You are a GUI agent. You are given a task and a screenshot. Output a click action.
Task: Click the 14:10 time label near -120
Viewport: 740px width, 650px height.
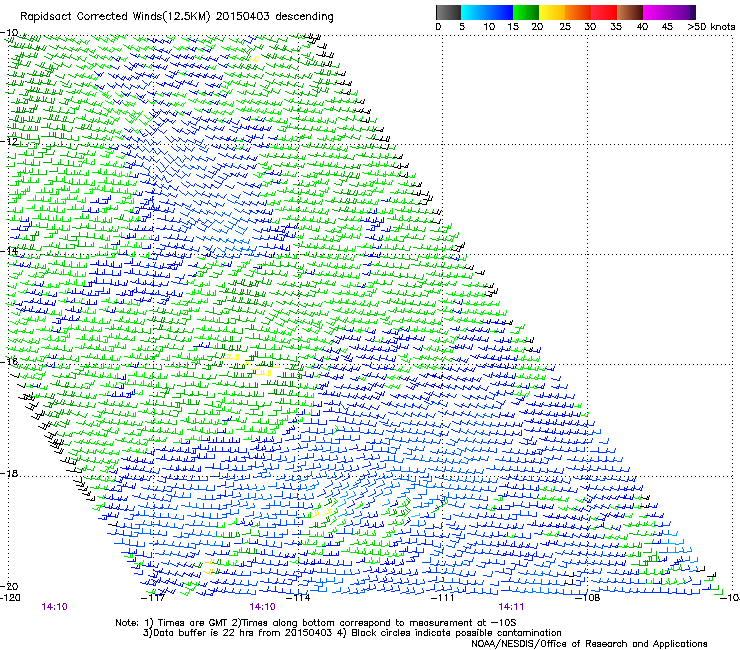[54, 607]
